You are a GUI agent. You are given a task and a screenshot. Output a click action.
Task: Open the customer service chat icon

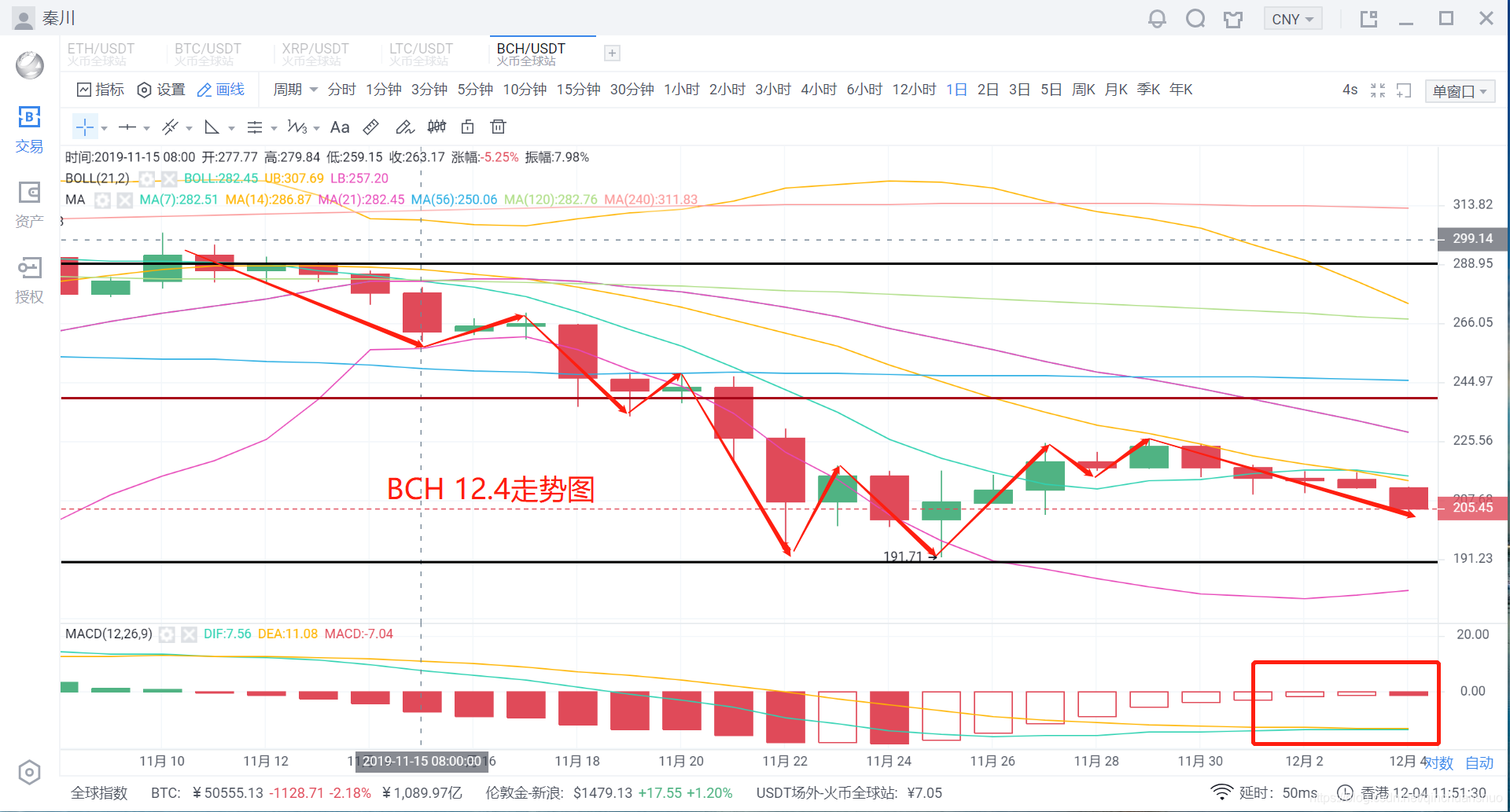click(1195, 19)
